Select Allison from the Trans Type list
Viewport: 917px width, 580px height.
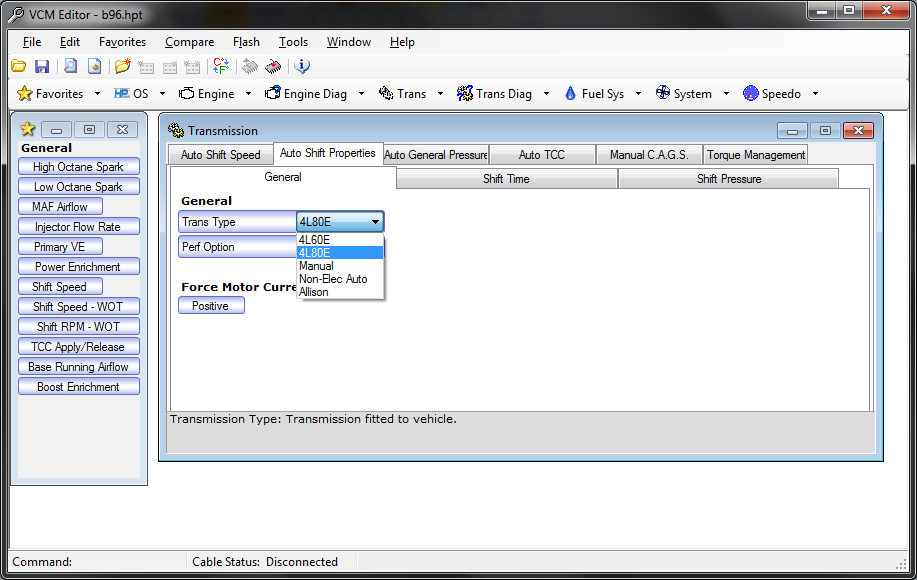pos(316,291)
